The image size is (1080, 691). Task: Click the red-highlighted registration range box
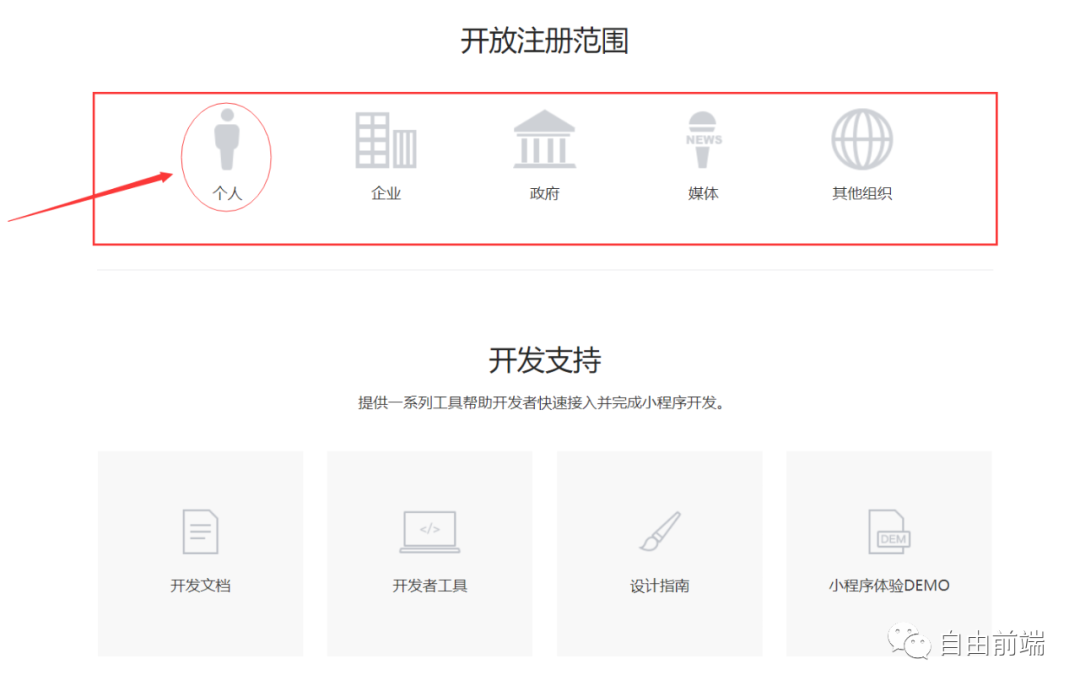[543, 167]
